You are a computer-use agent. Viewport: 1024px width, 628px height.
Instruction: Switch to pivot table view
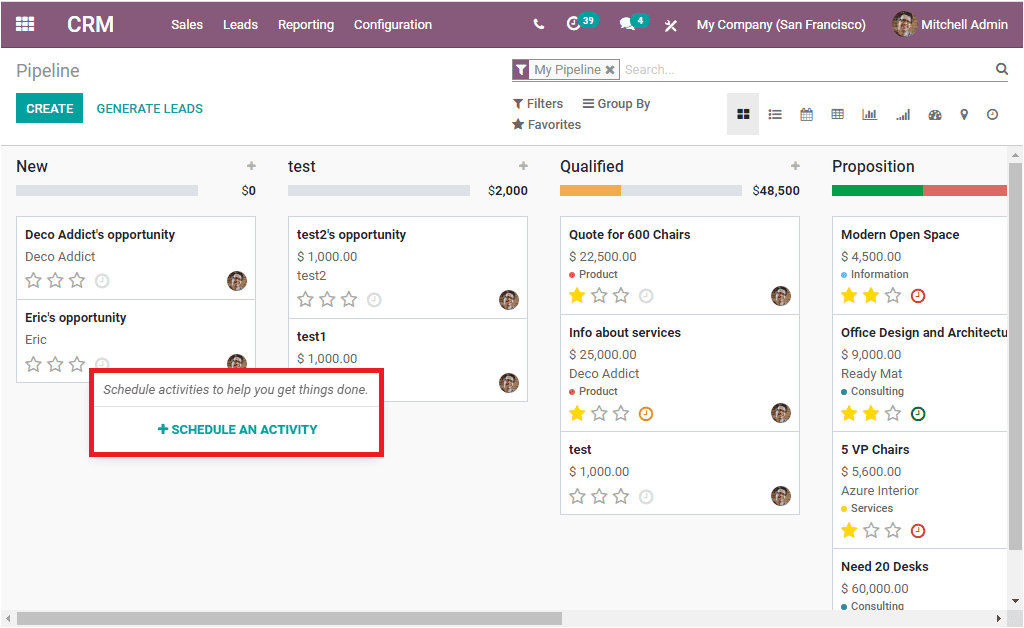coord(838,113)
